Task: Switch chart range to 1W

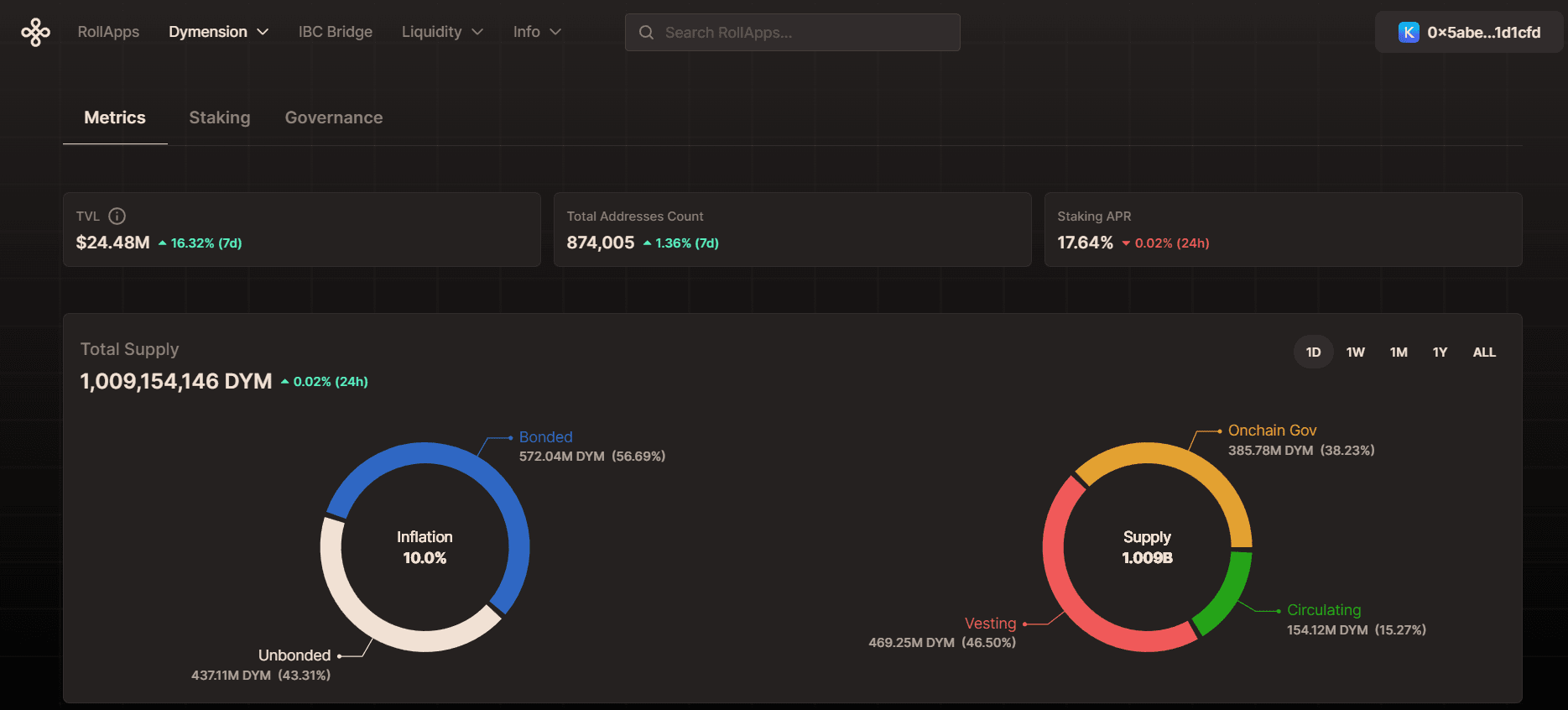Action: point(1355,352)
